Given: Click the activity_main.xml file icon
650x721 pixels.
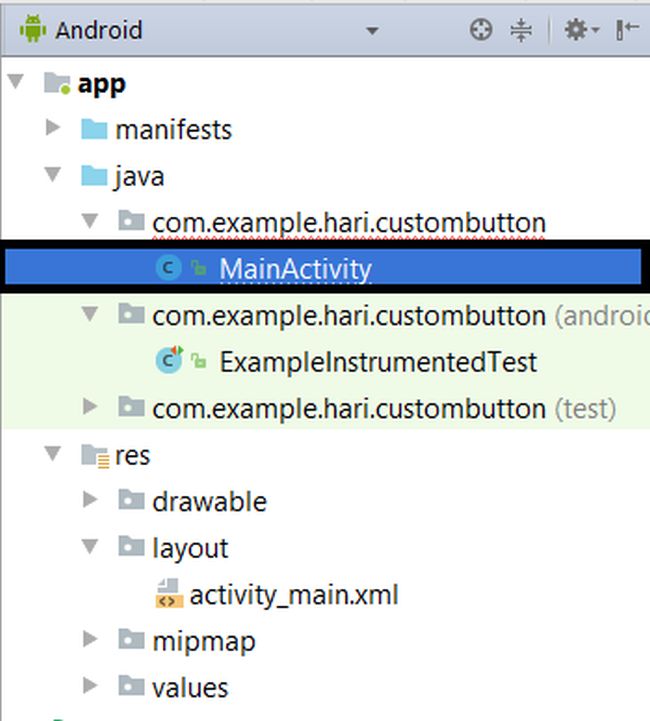Looking at the screenshot, I should [x=168, y=595].
